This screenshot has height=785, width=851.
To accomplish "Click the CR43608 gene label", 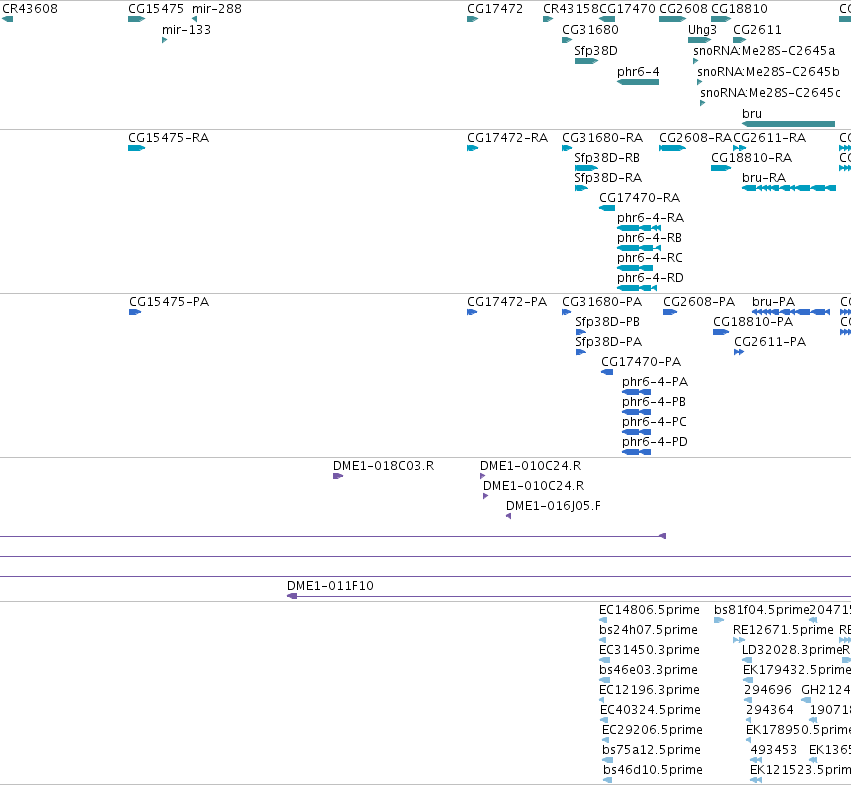I will point(30,9).
